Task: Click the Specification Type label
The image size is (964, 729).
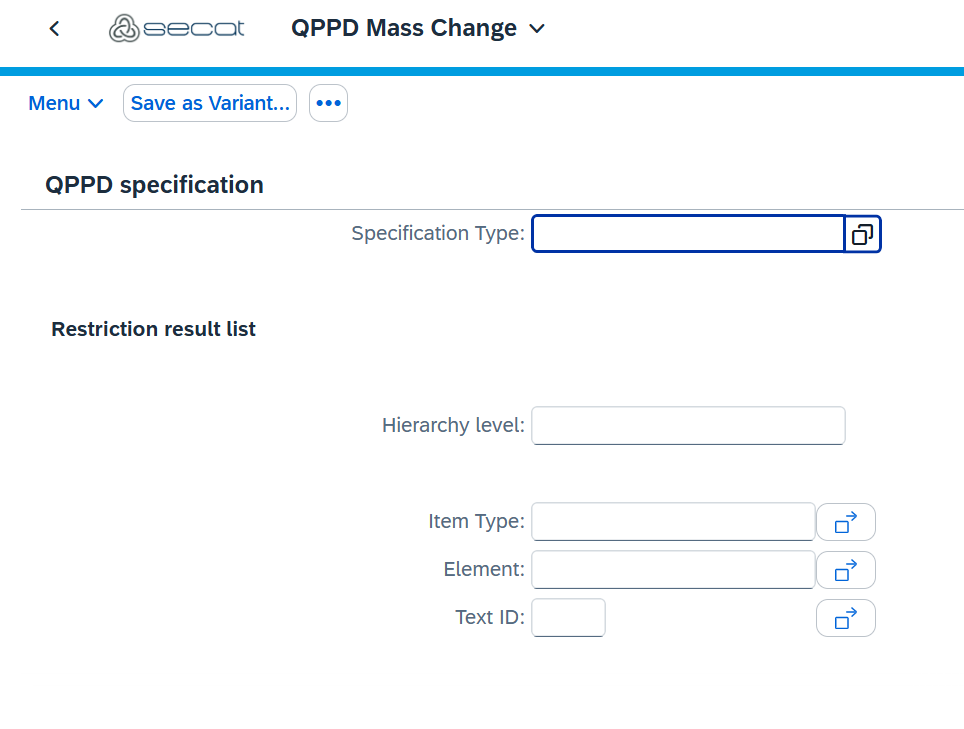Action: point(437,234)
